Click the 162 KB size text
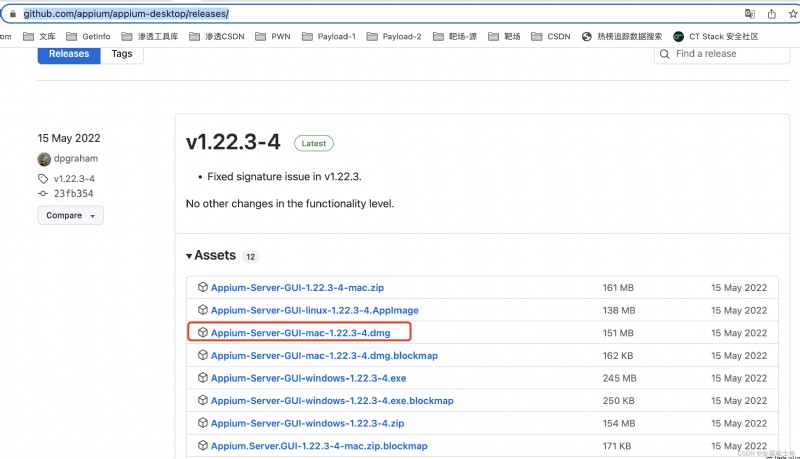 (618, 355)
